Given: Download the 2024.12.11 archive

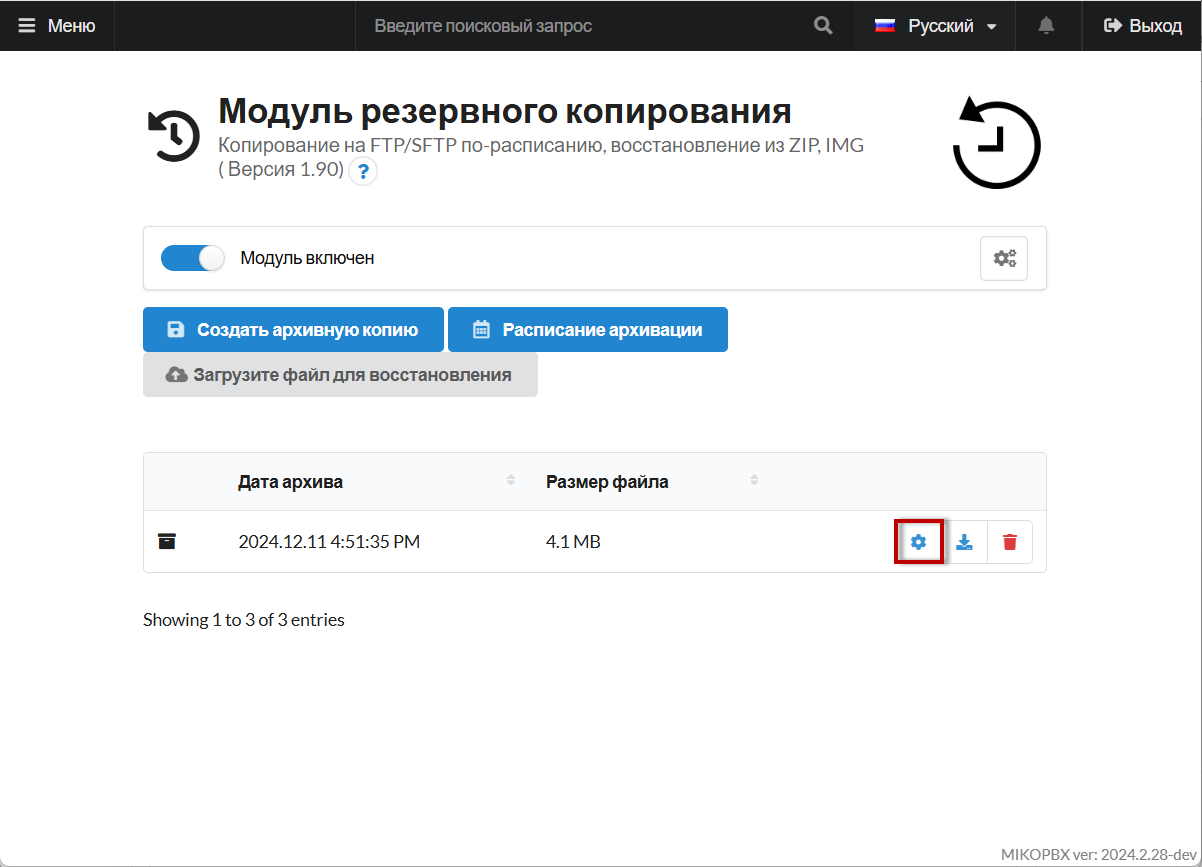Looking at the screenshot, I should point(965,542).
